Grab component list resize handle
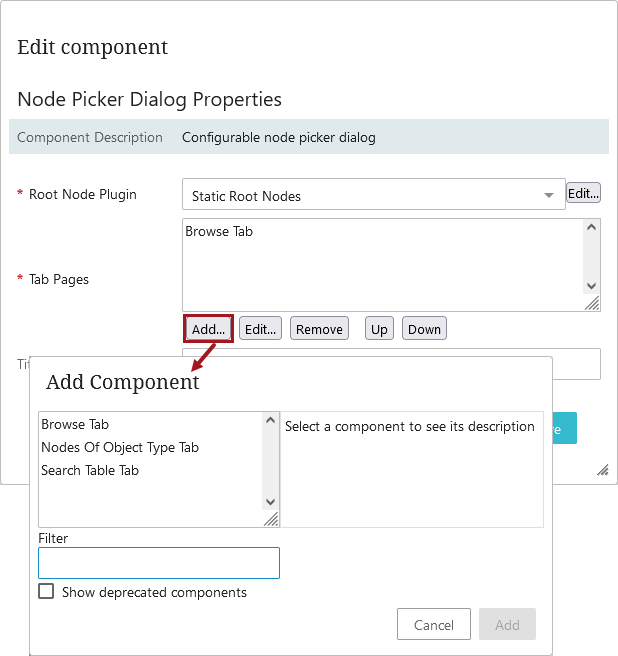Screen dimensions: 618x656 (271, 520)
